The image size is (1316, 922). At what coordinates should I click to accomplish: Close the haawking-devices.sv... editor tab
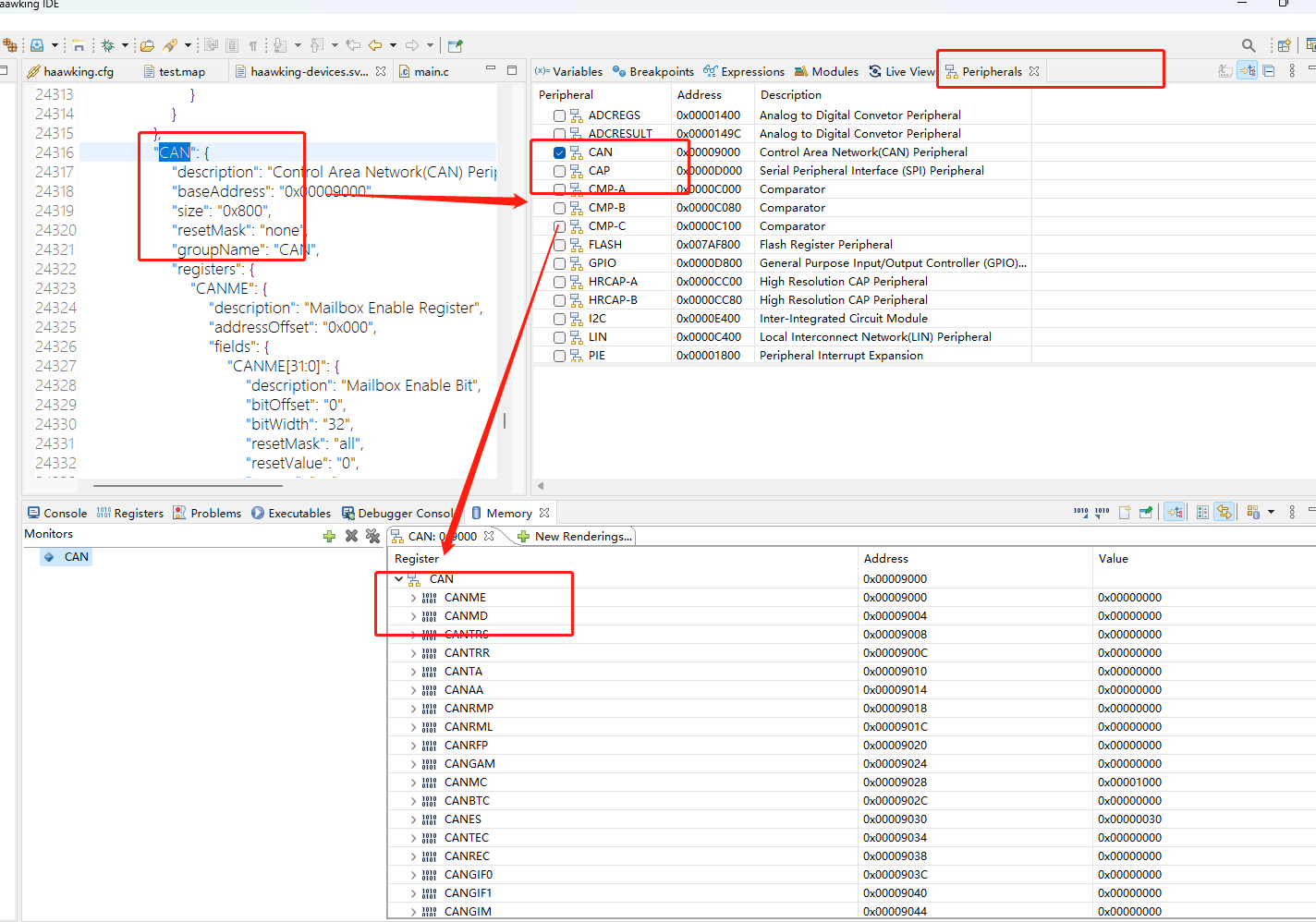381,71
